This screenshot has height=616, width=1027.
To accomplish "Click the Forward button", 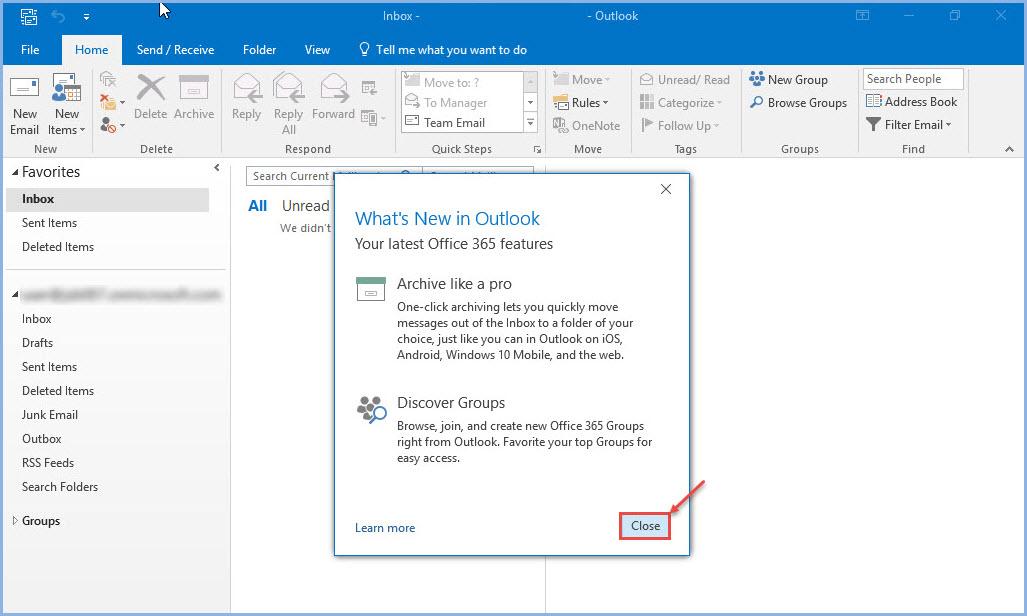I will coord(333,98).
